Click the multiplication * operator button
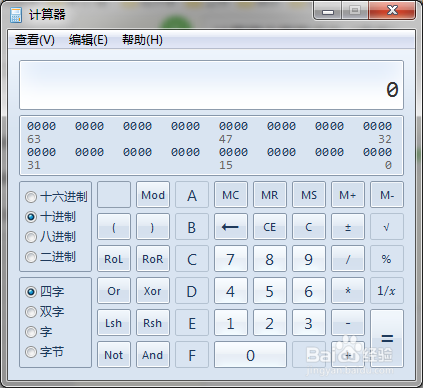Viewport: 423px width, 388px height. [348, 291]
